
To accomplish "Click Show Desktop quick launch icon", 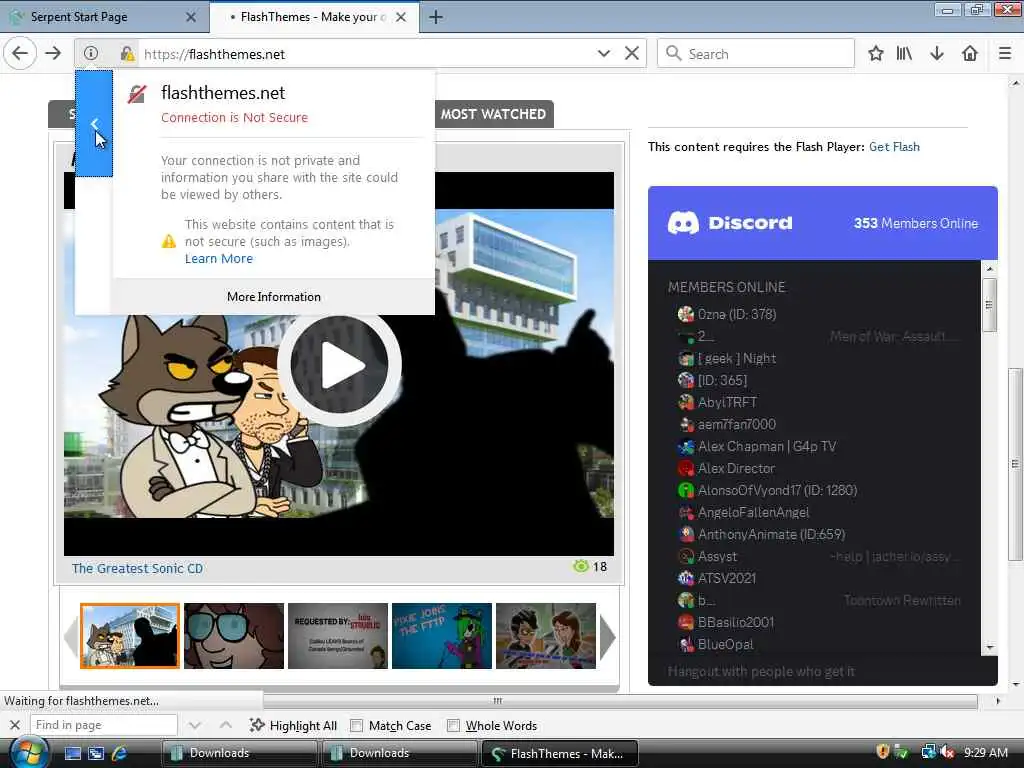I will pyautogui.click(x=72, y=753).
